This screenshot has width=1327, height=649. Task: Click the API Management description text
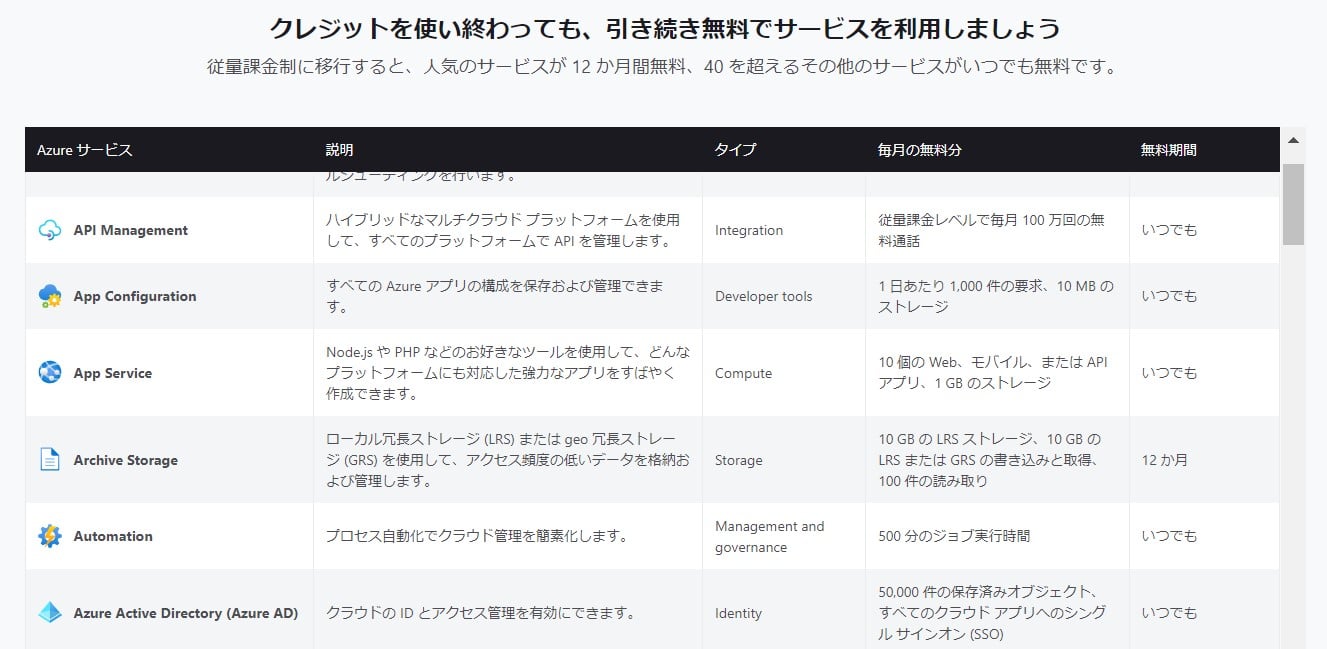(503, 230)
